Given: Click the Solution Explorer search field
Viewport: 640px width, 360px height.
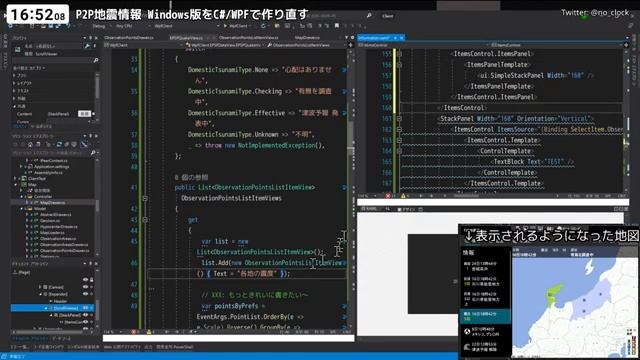Looking at the screenshot, I should [51, 153].
